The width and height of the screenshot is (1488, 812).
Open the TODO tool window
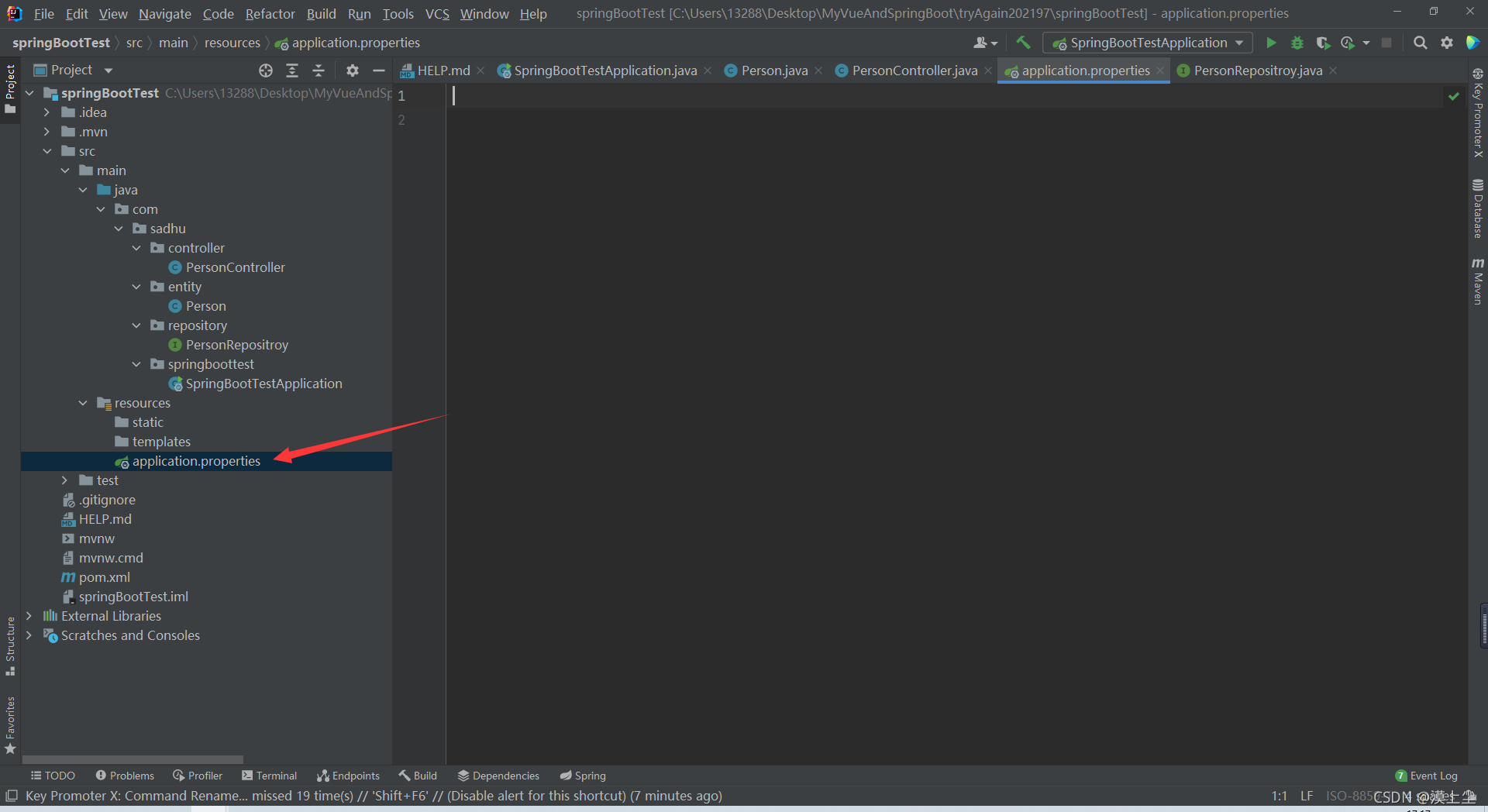(x=53, y=776)
